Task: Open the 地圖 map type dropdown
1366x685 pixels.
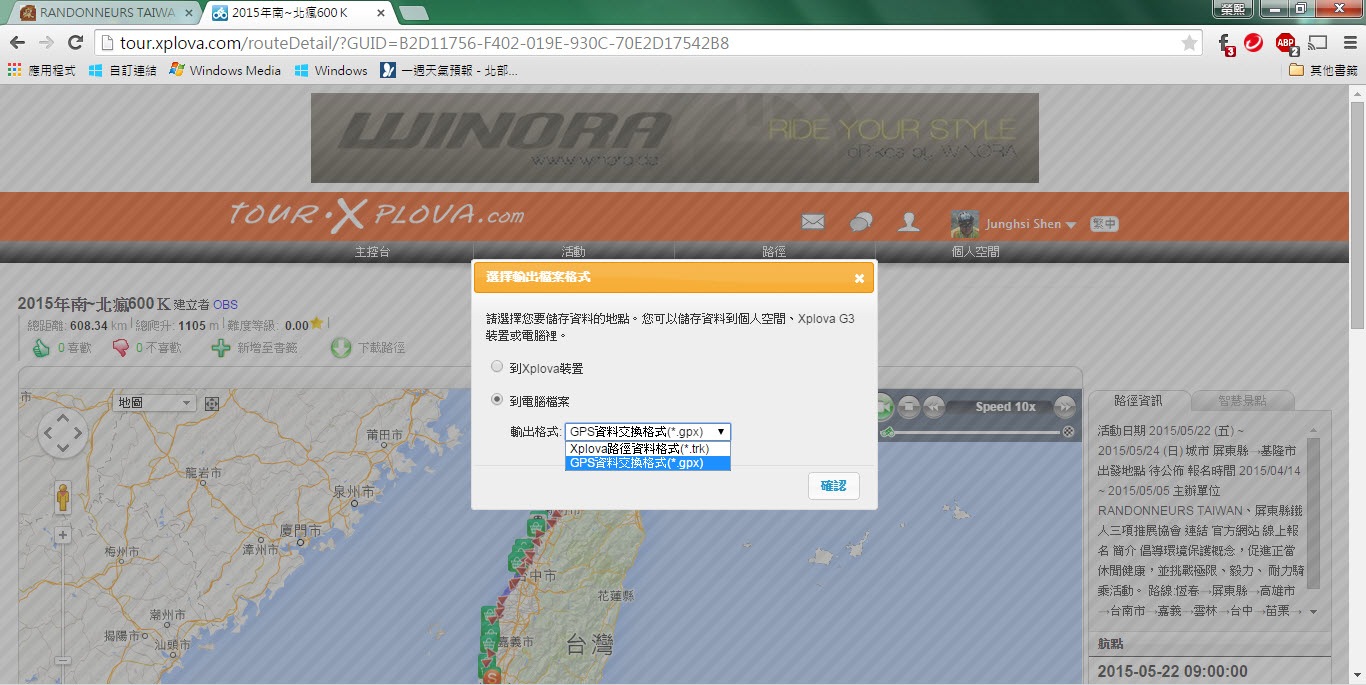Action: tap(155, 403)
